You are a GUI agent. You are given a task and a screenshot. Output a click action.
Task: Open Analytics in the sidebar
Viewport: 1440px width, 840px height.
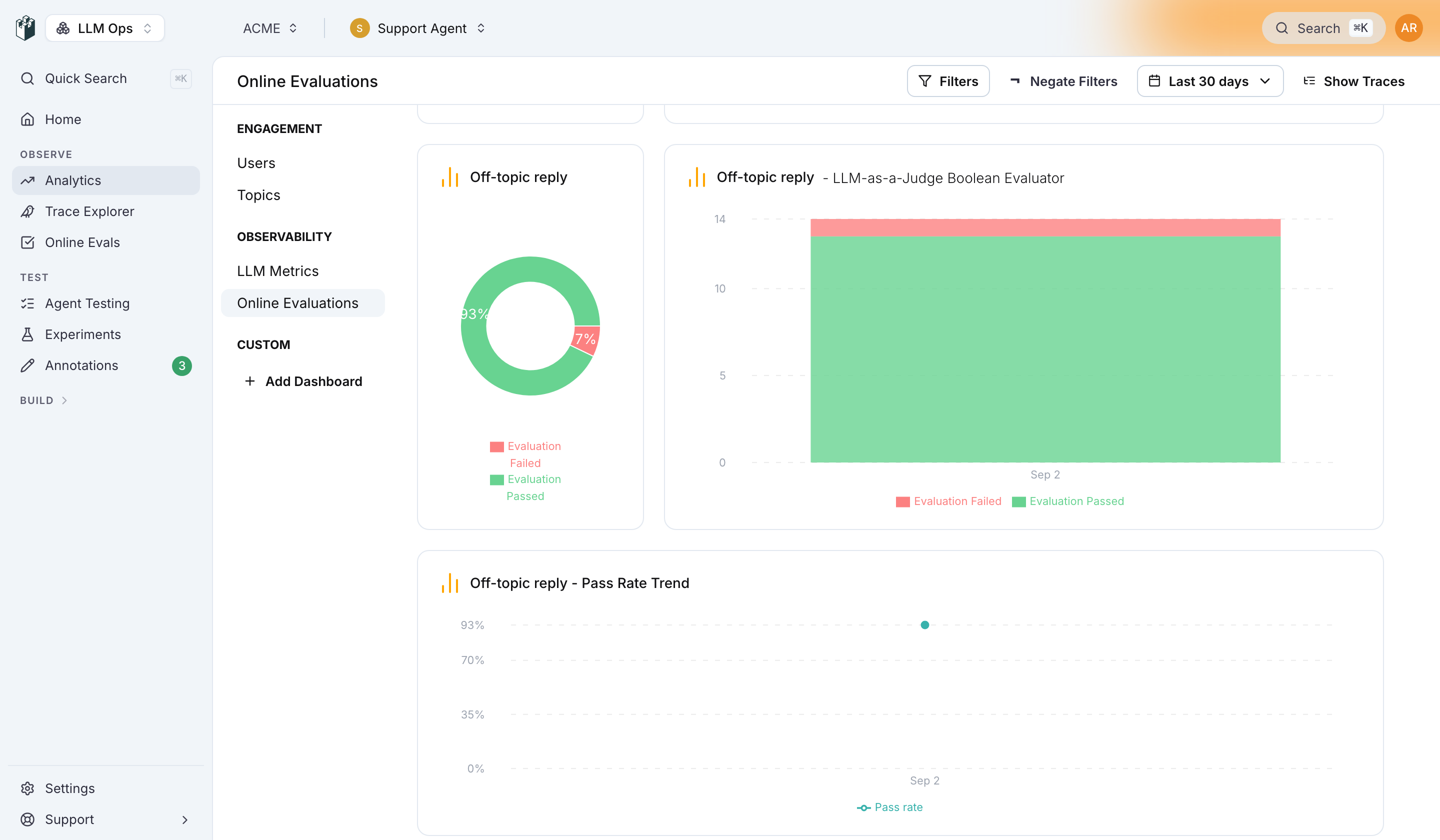coord(105,180)
